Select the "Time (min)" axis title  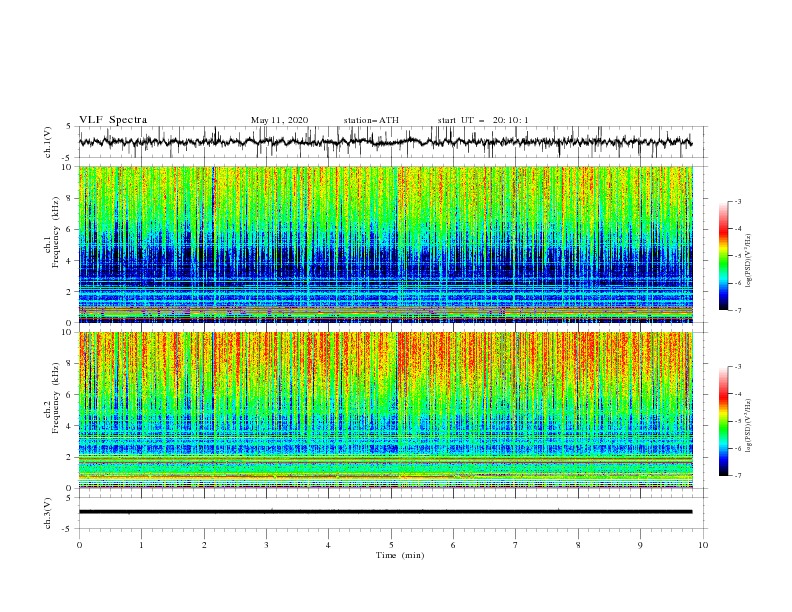(x=400, y=555)
